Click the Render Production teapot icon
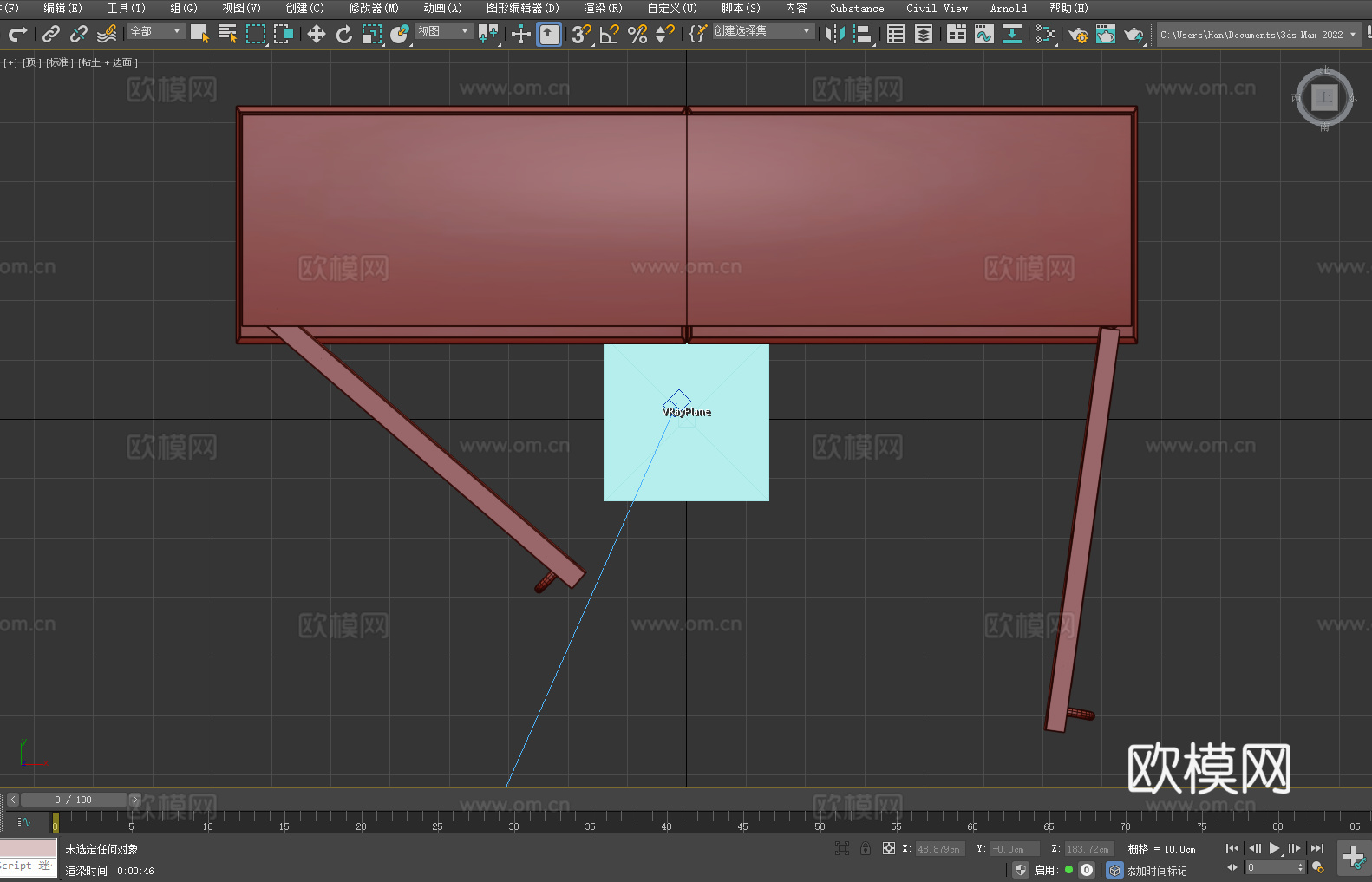This screenshot has width=1372, height=882. pos(1134,34)
